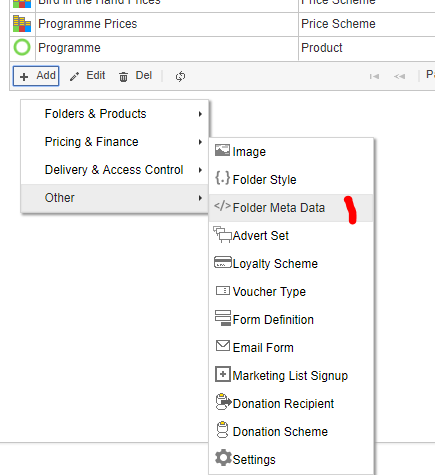Click the Del button with the trash icon
The height and width of the screenshot is (475, 435).
(x=135, y=76)
